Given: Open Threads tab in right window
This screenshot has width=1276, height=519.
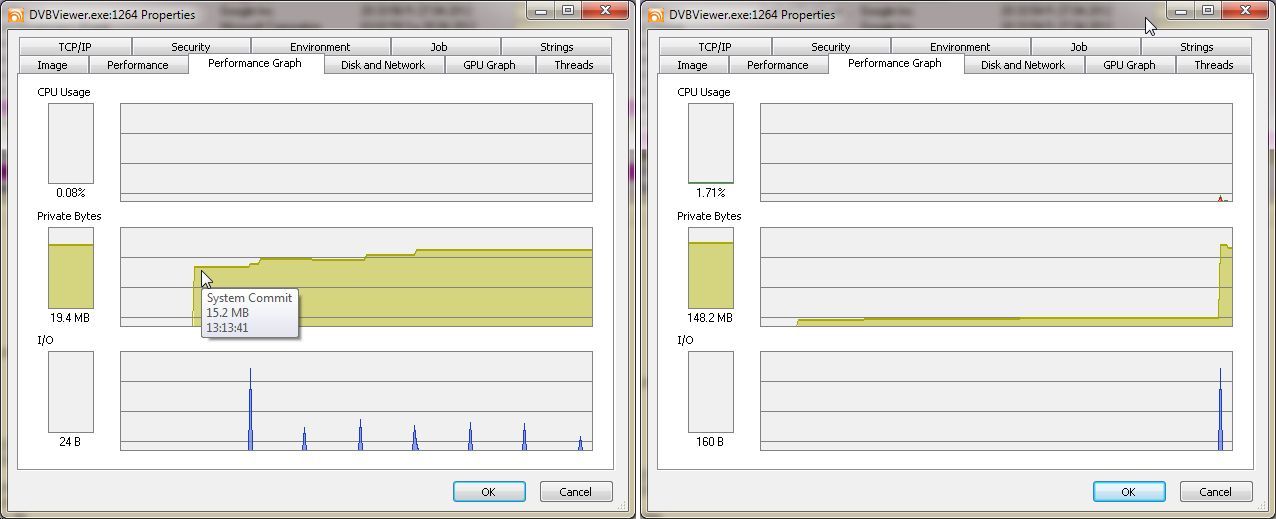Looking at the screenshot, I should tap(1214, 65).
